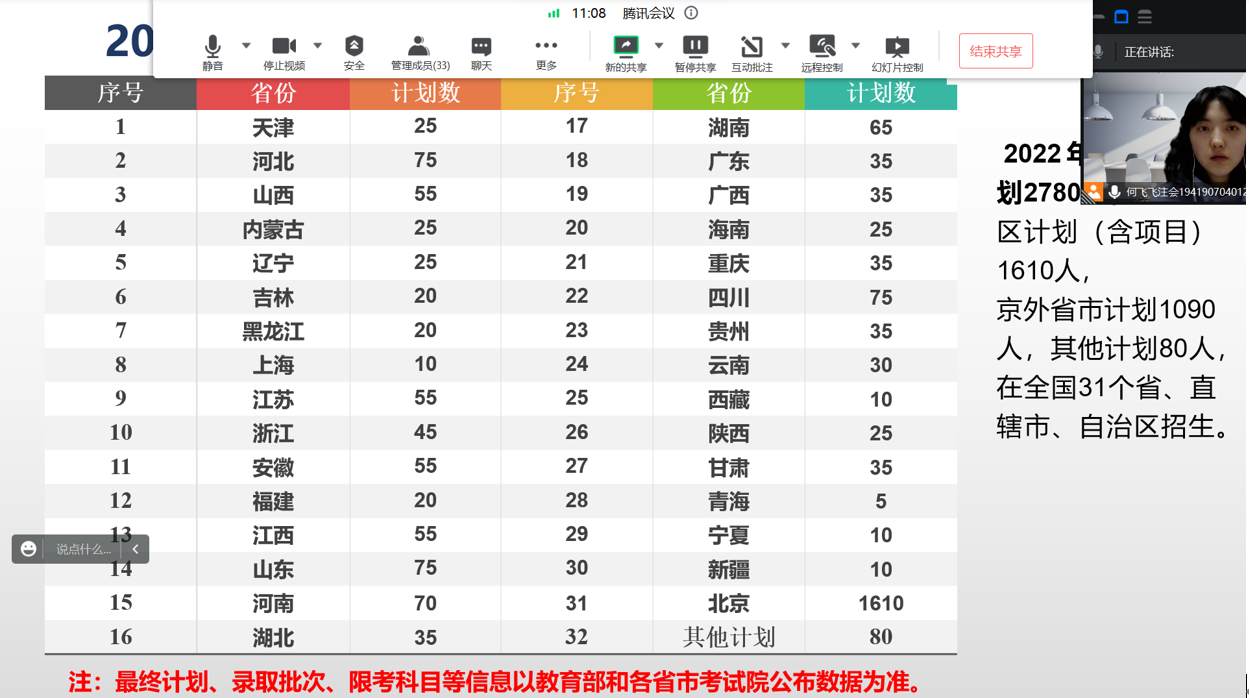Screen dimensions: 1249x698
Task: Stop video using the camera icon
Action: 284,47
